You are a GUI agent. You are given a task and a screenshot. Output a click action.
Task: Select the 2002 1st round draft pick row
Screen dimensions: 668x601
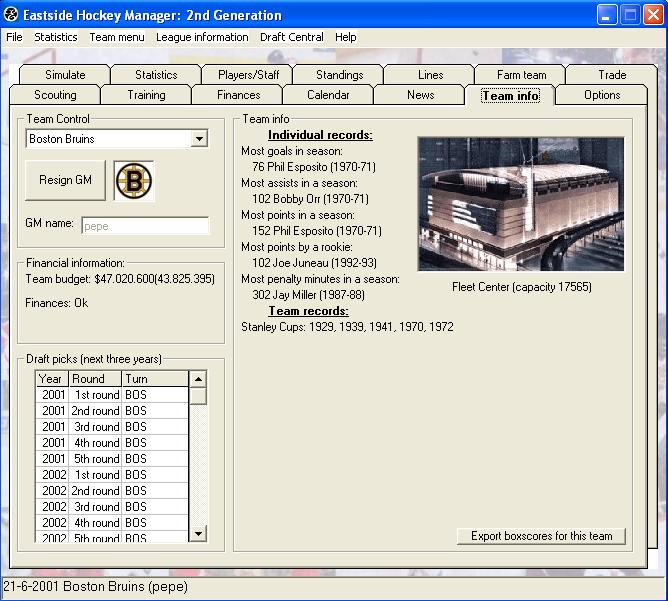pyautogui.click(x=112, y=475)
